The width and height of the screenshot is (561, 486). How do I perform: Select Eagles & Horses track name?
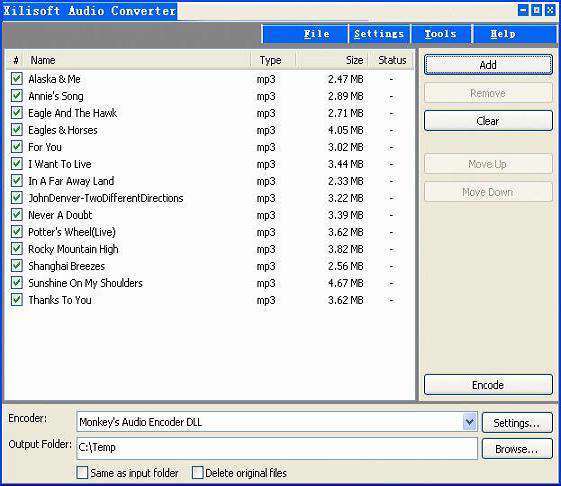[x=63, y=130]
